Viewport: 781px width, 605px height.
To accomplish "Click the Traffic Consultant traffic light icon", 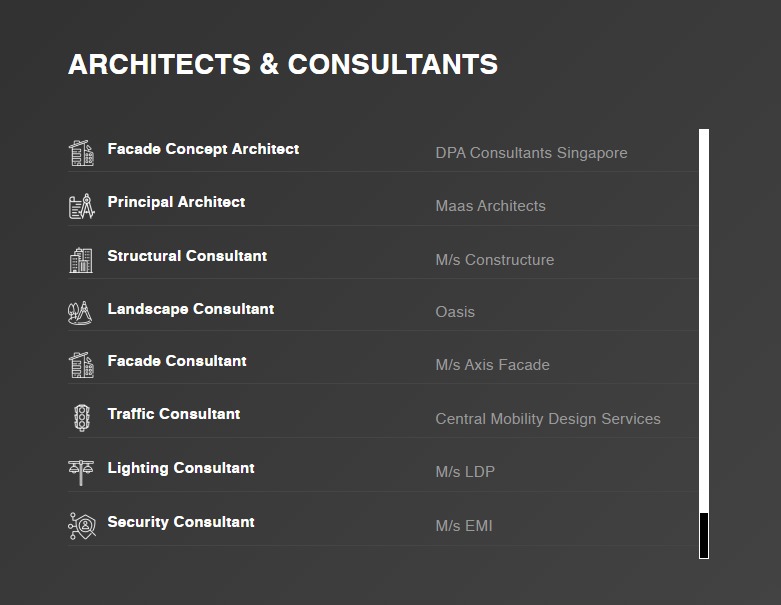I will [82, 417].
